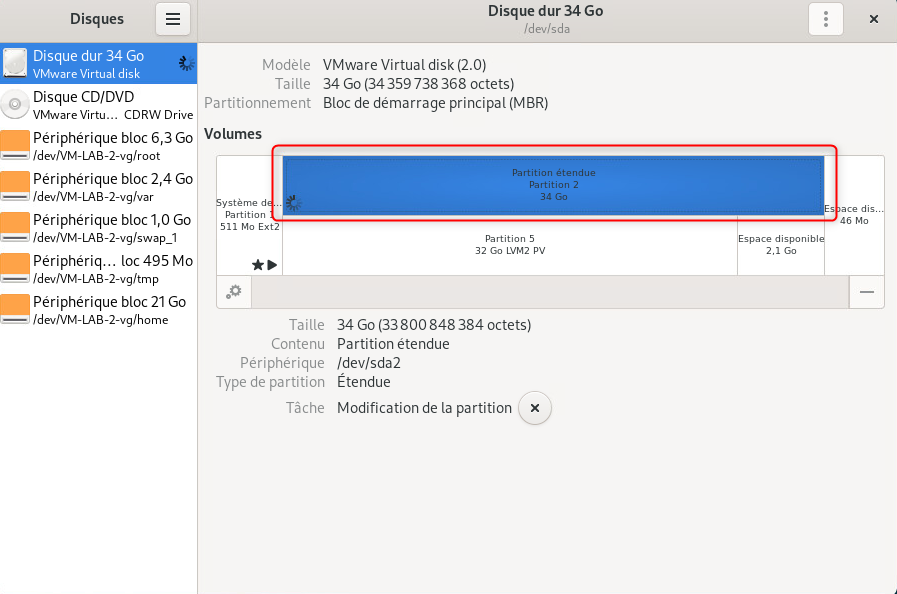897x594 pixels.
Task: Select the VM-LAB-2-vg/home block device icon
Action: [15, 310]
